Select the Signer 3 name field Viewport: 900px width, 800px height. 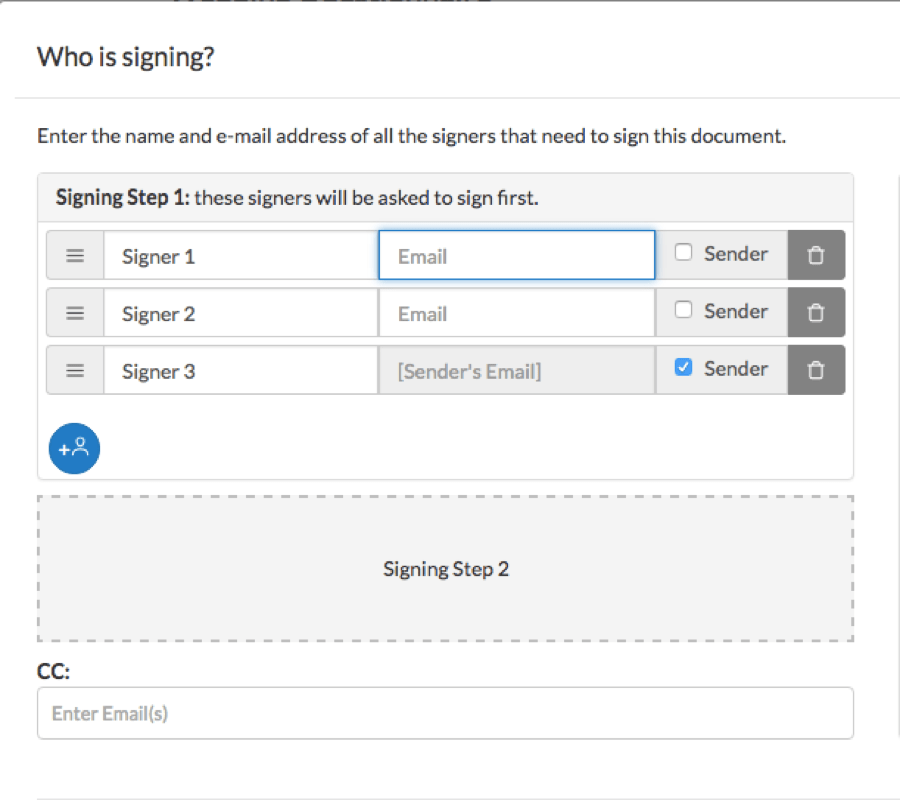point(240,371)
